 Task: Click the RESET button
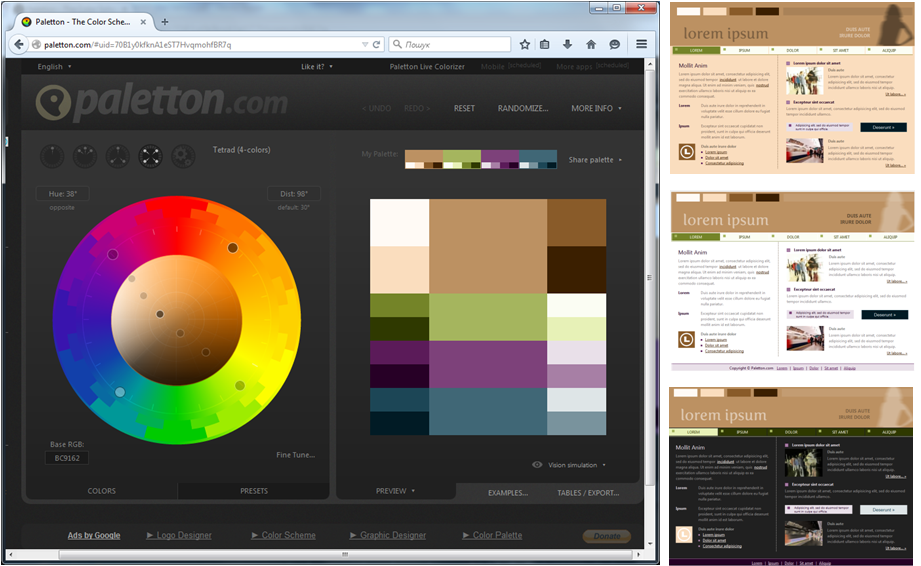[x=464, y=108]
